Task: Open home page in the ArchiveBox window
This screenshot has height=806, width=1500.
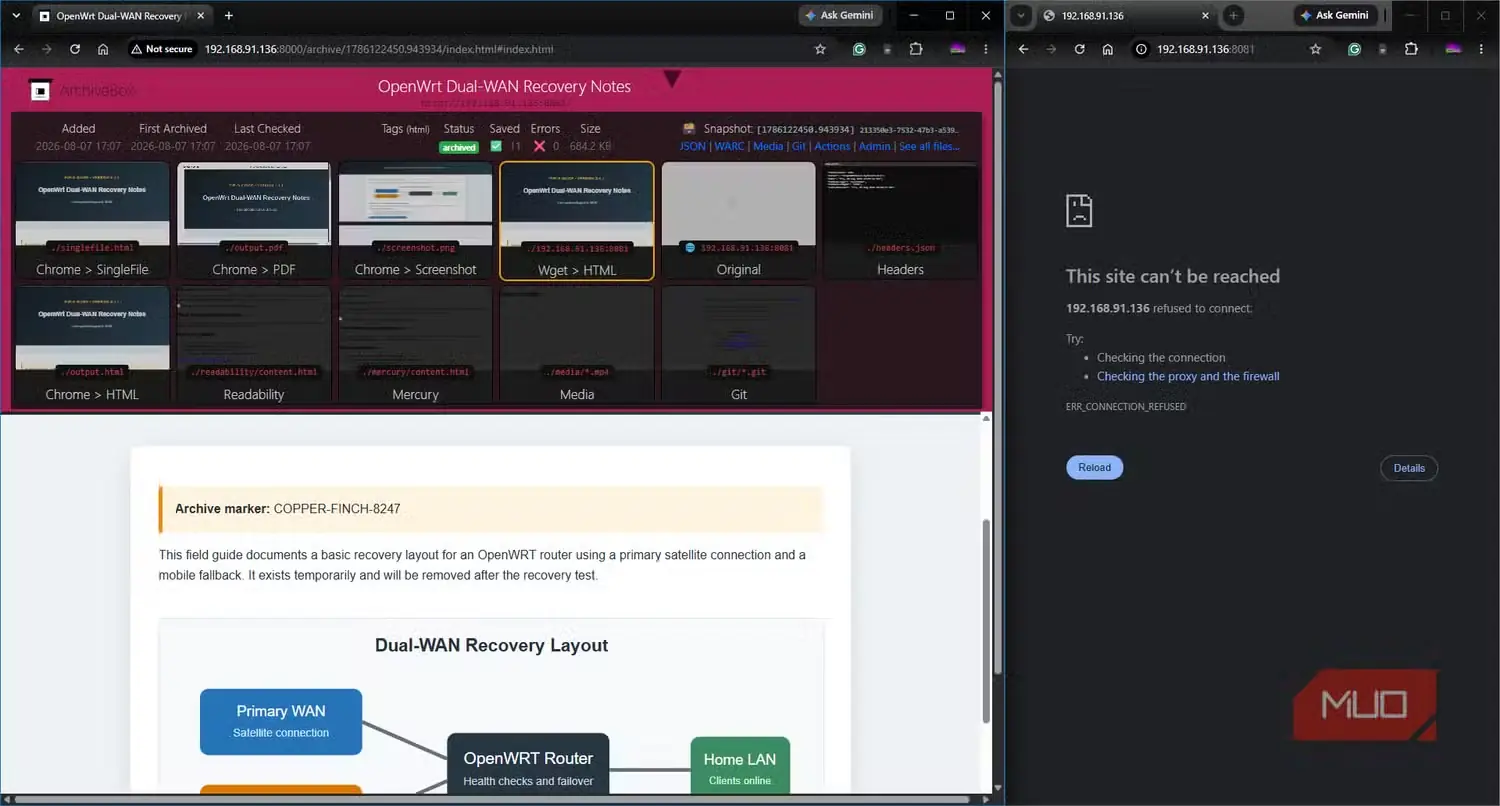Action: click(x=103, y=49)
